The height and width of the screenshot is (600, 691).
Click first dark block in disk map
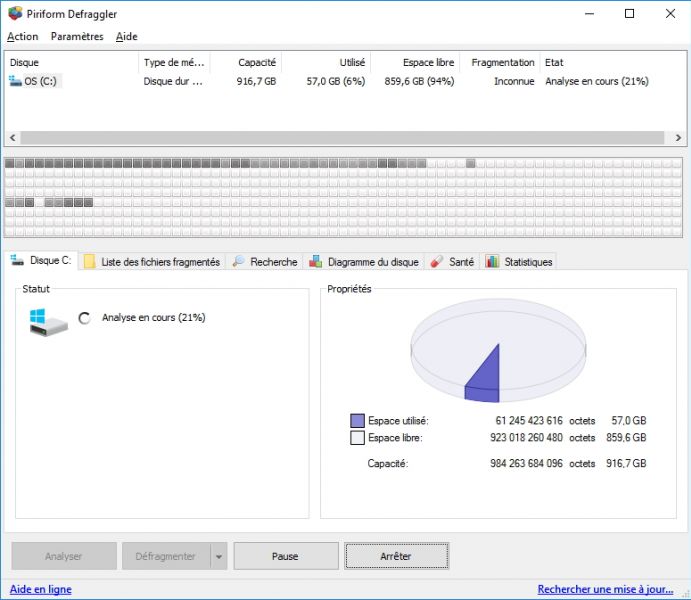click(9, 163)
